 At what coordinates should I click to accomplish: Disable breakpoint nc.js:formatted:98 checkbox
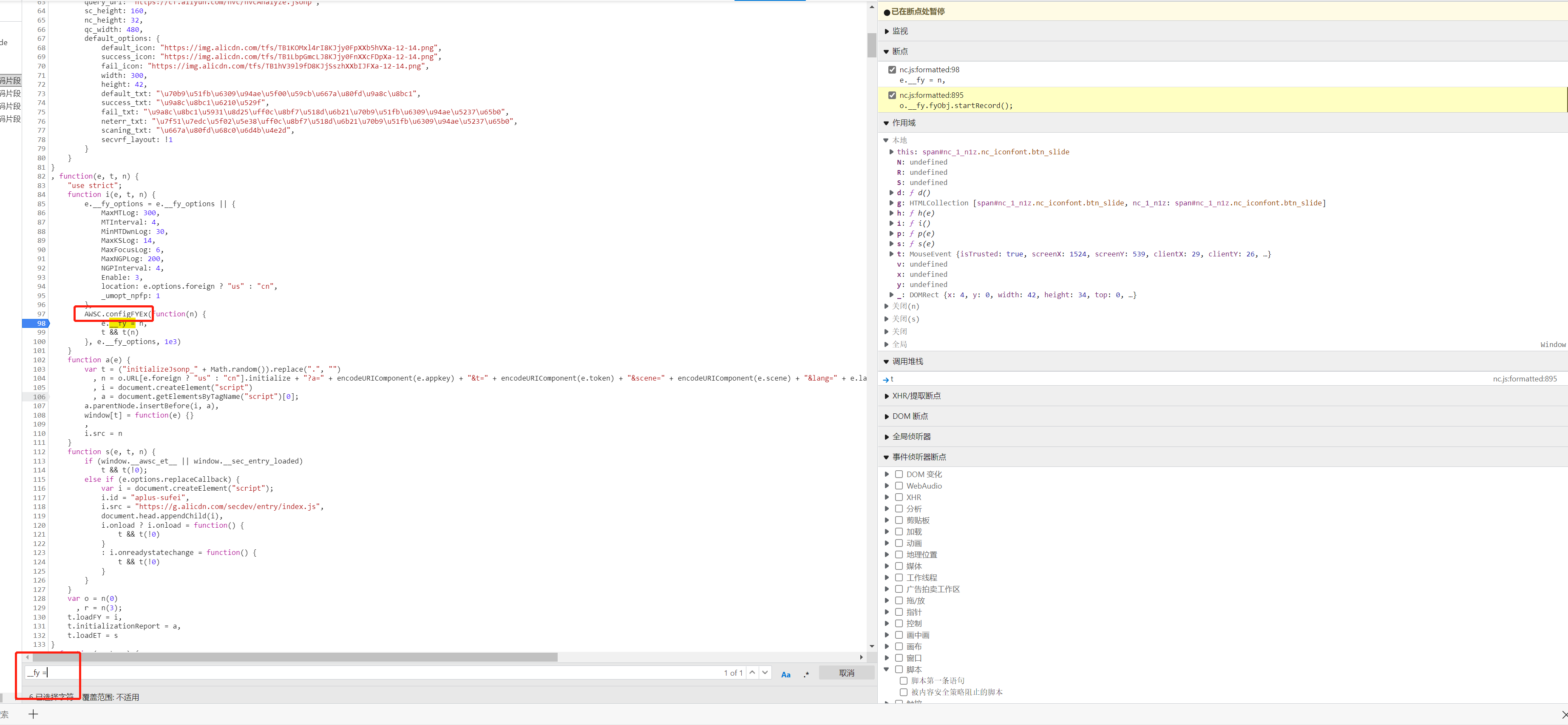(x=892, y=70)
